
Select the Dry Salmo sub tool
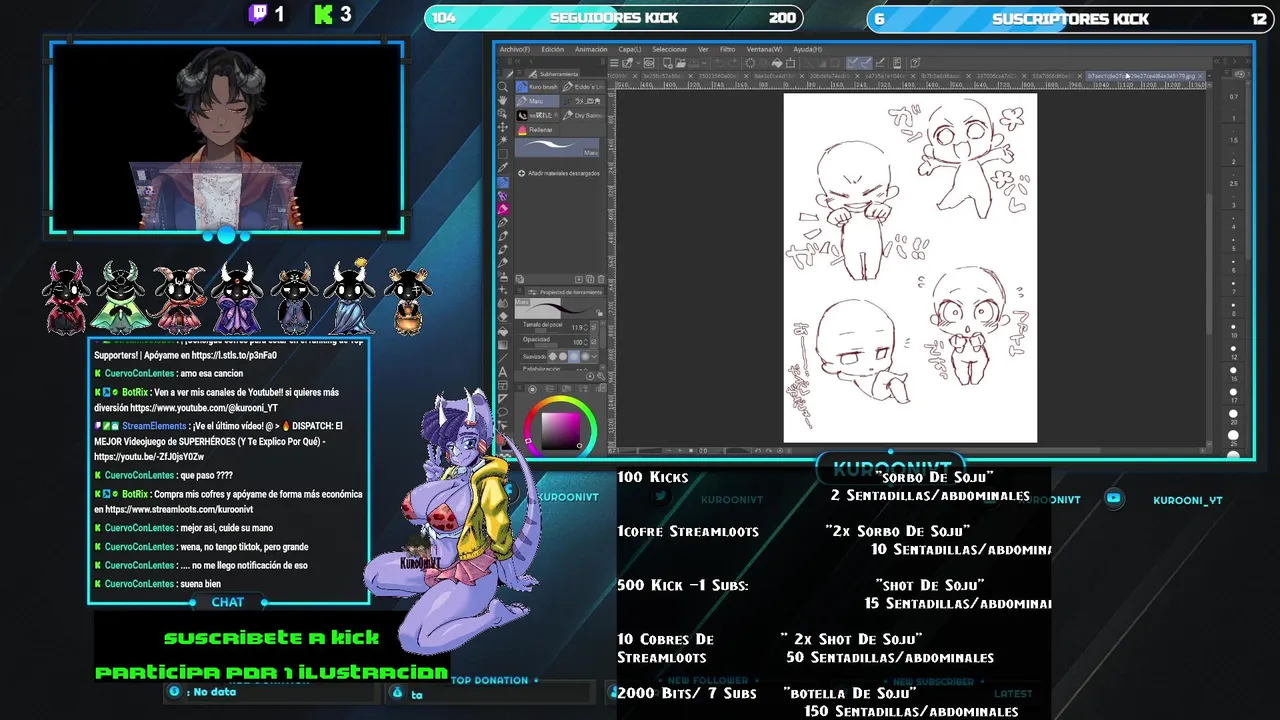[583, 115]
